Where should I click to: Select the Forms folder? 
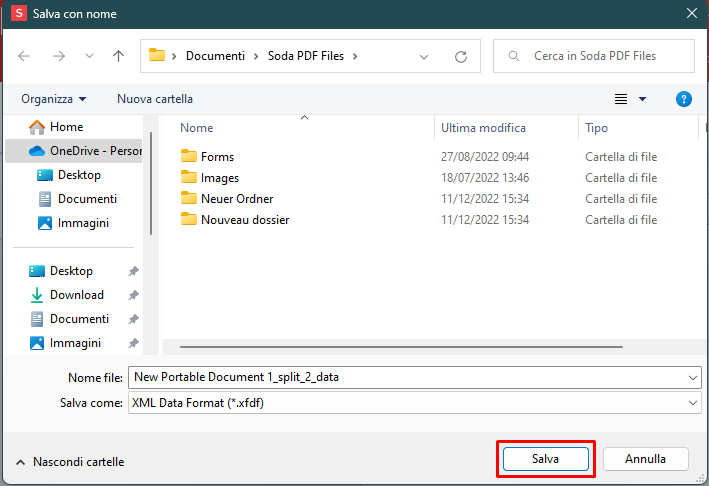pos(217,157)
